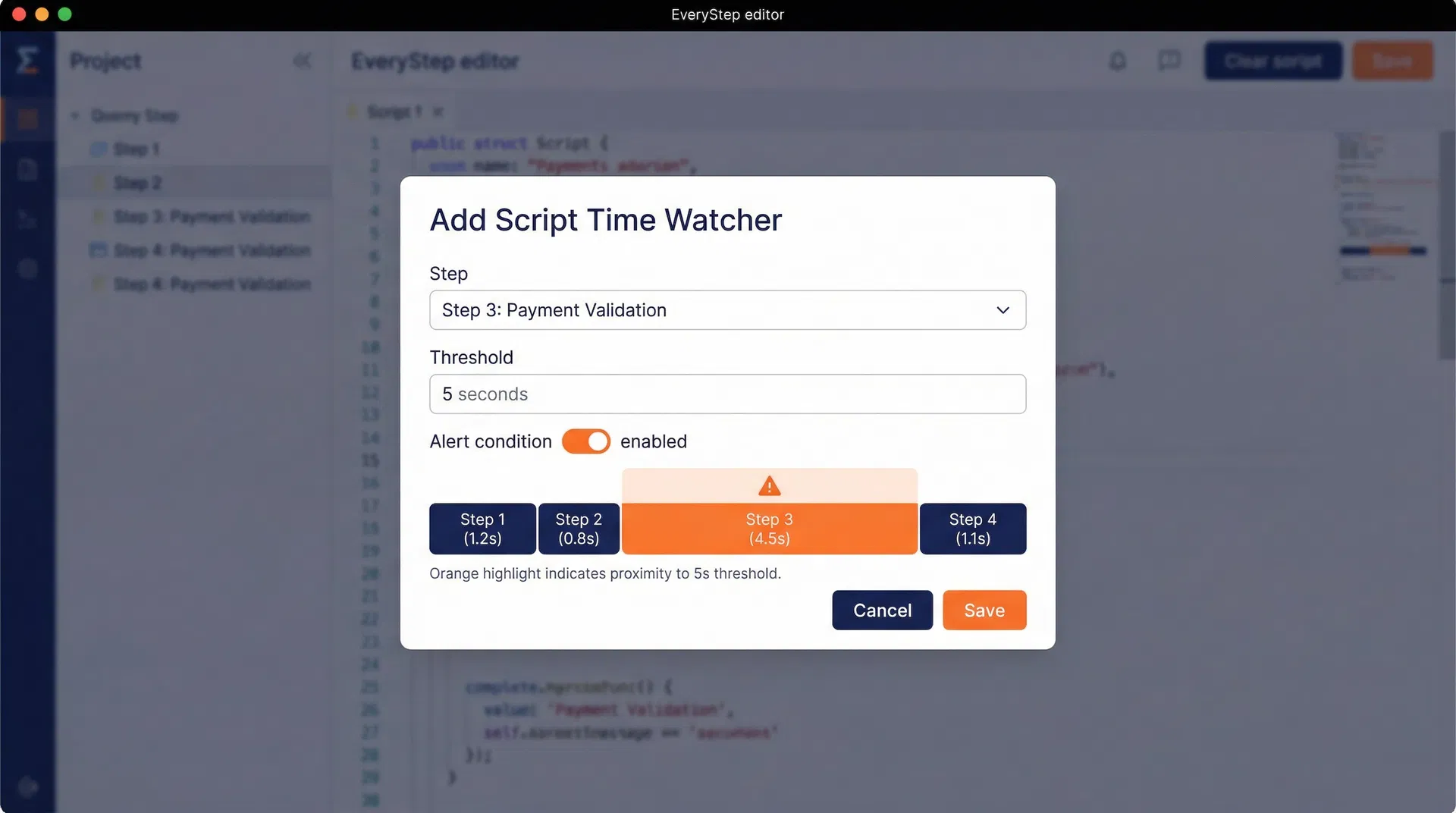
Task: Click the script steps icon in the sidebar
Action: coord(28,220)
